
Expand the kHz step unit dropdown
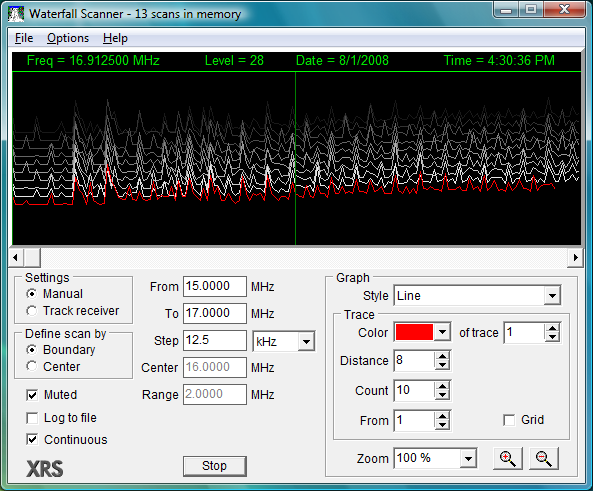coord(306,342)
